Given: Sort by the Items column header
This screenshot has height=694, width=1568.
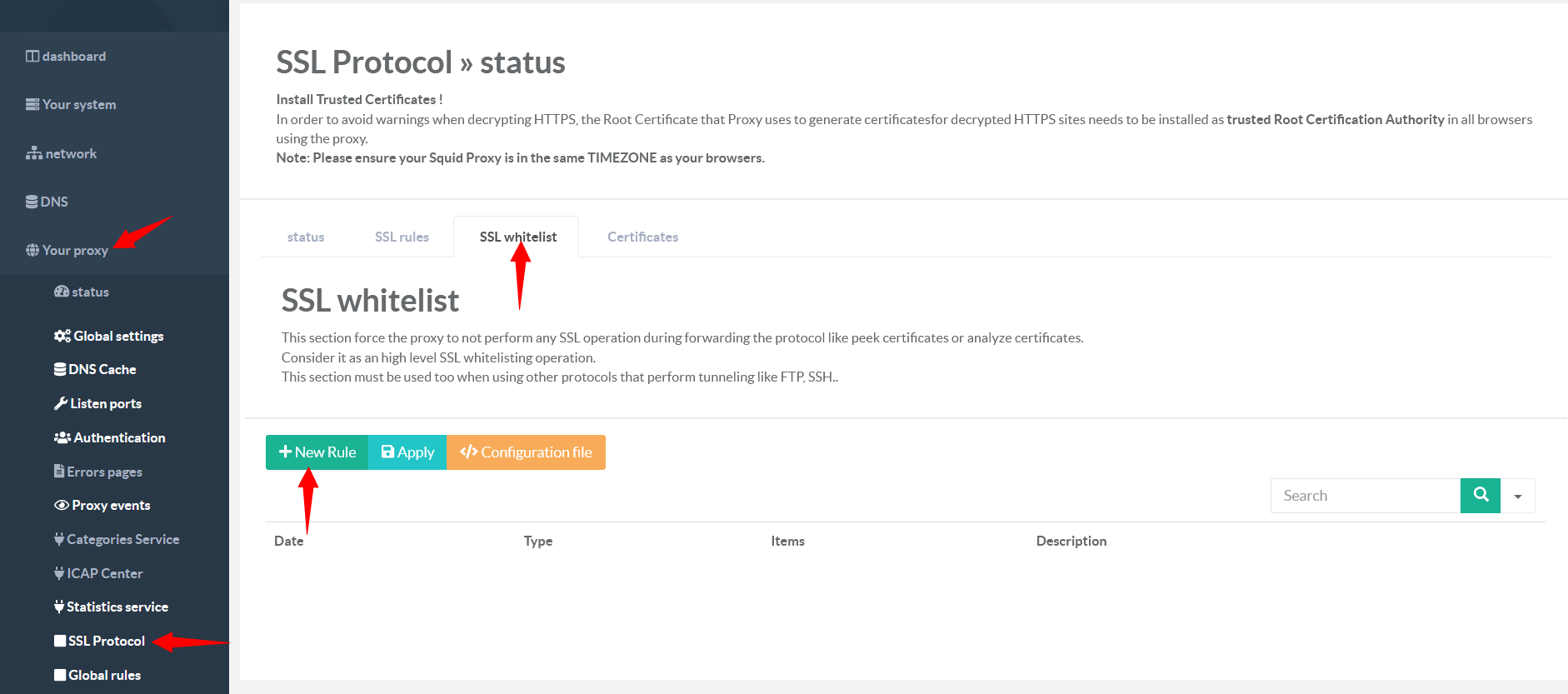Looking at the screenshot, I should [787, 542].
